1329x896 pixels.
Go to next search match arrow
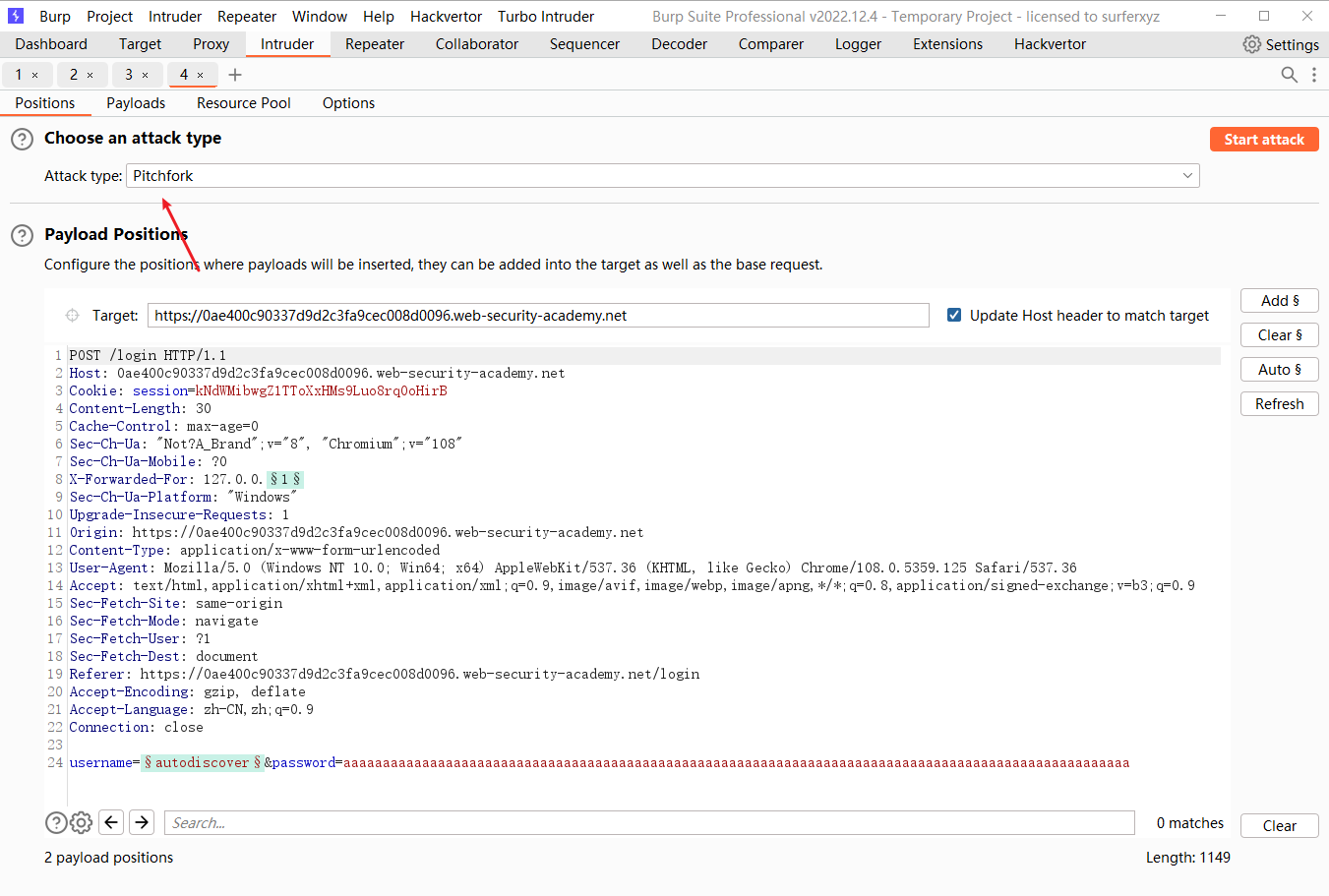pos(142,822)
